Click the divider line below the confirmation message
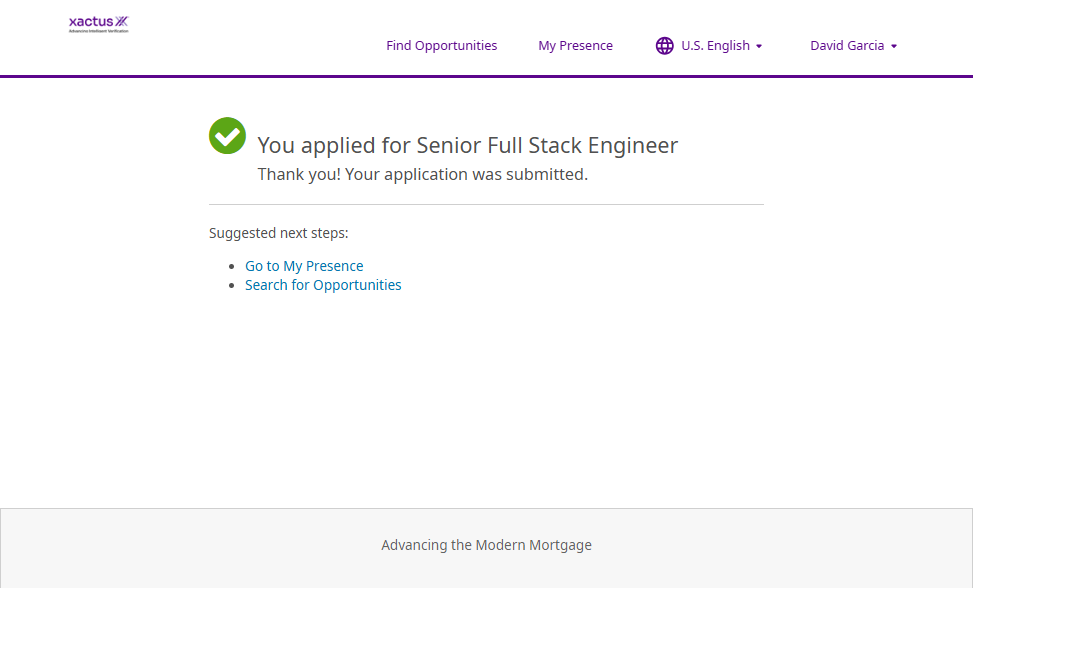The height and width of the screenshot is (654, 1081). [x=486, y=204]
